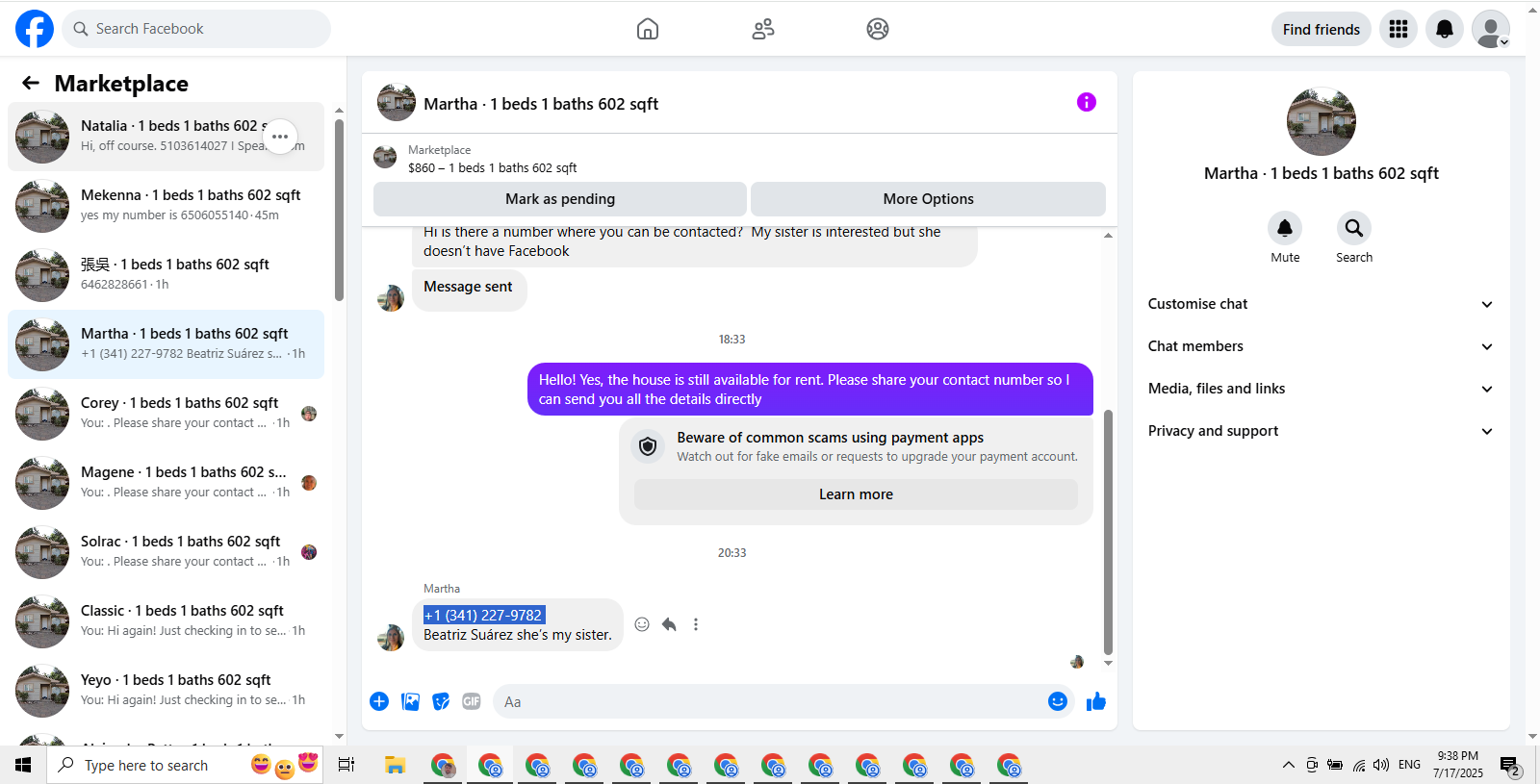This screenshot has width=1540, height=784.
Task: Click the Facebook logo
Action: 35,29
